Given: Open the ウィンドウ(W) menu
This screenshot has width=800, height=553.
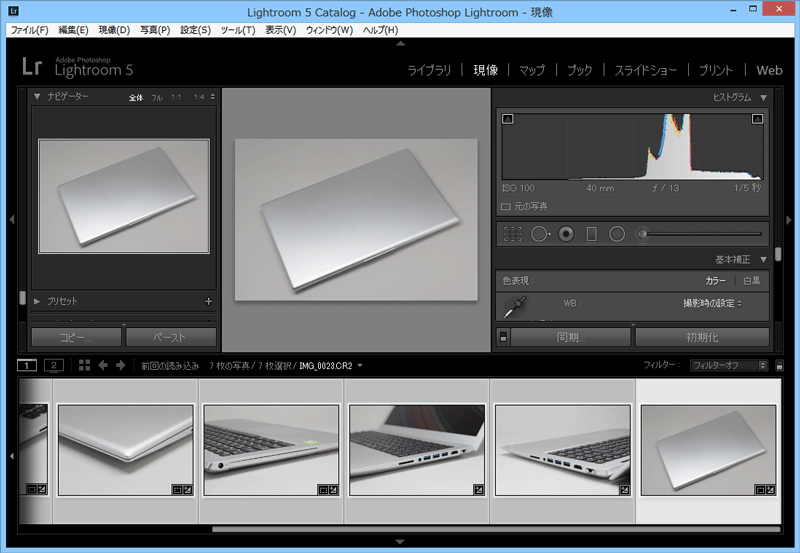Looking at the screenshot, I should click(329, 30).
